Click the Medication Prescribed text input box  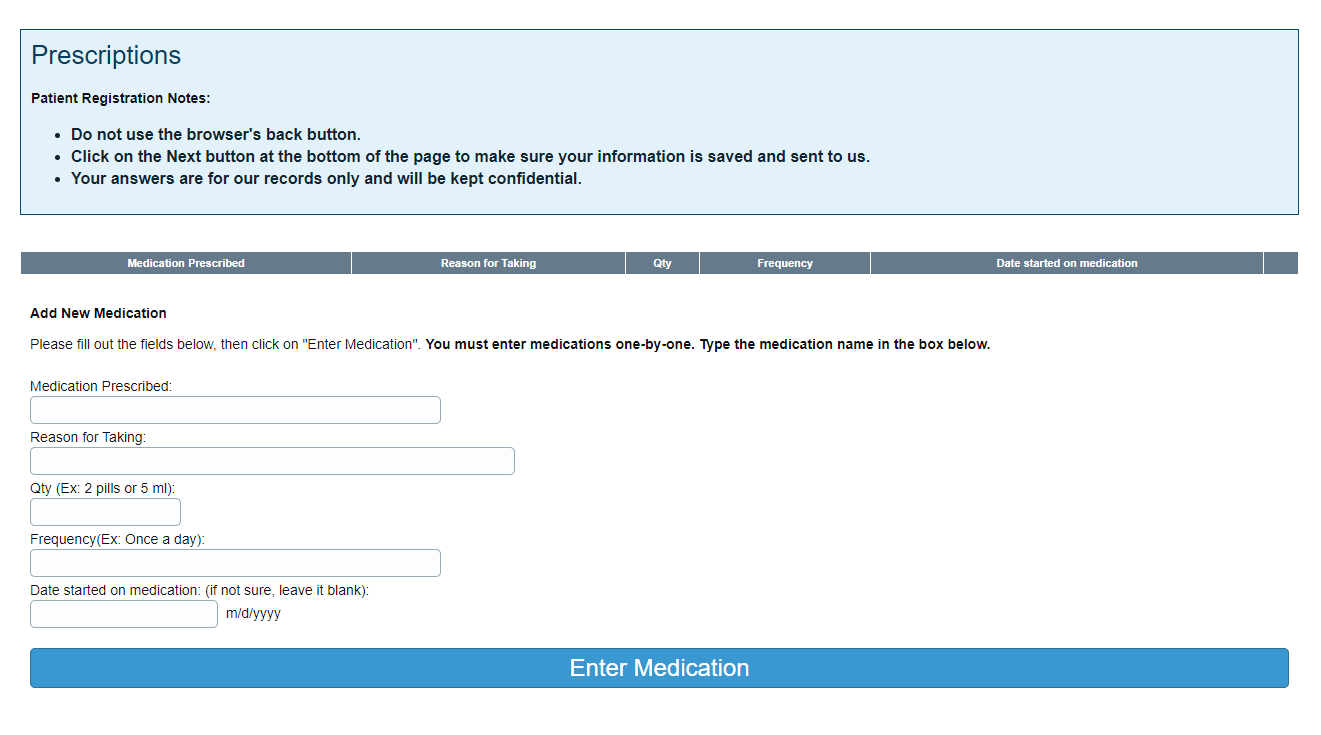pyautogui.click(x=235, y=410)
